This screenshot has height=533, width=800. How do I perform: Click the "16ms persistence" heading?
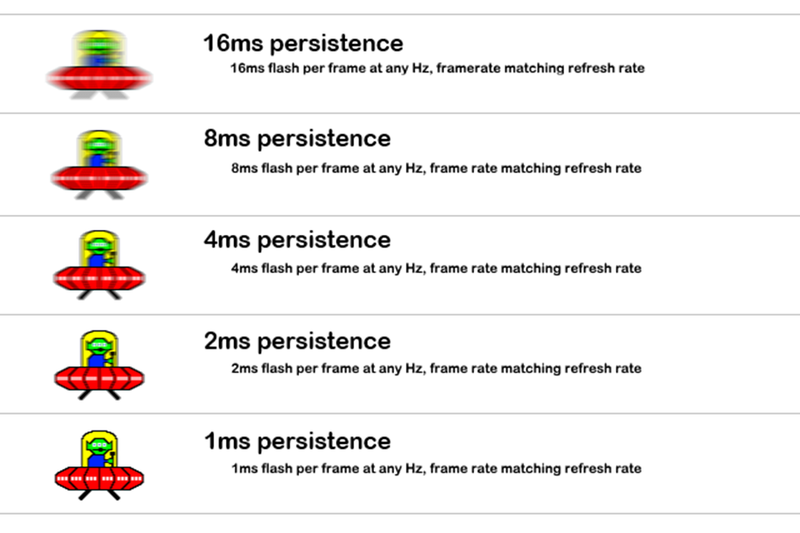pyautogui.click(x=303, y=44)
